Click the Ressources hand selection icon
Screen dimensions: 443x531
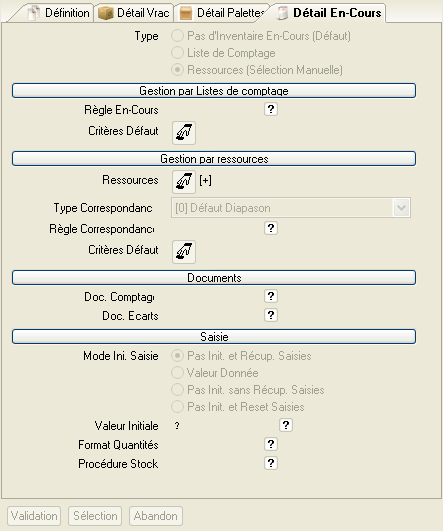point(184,182)
